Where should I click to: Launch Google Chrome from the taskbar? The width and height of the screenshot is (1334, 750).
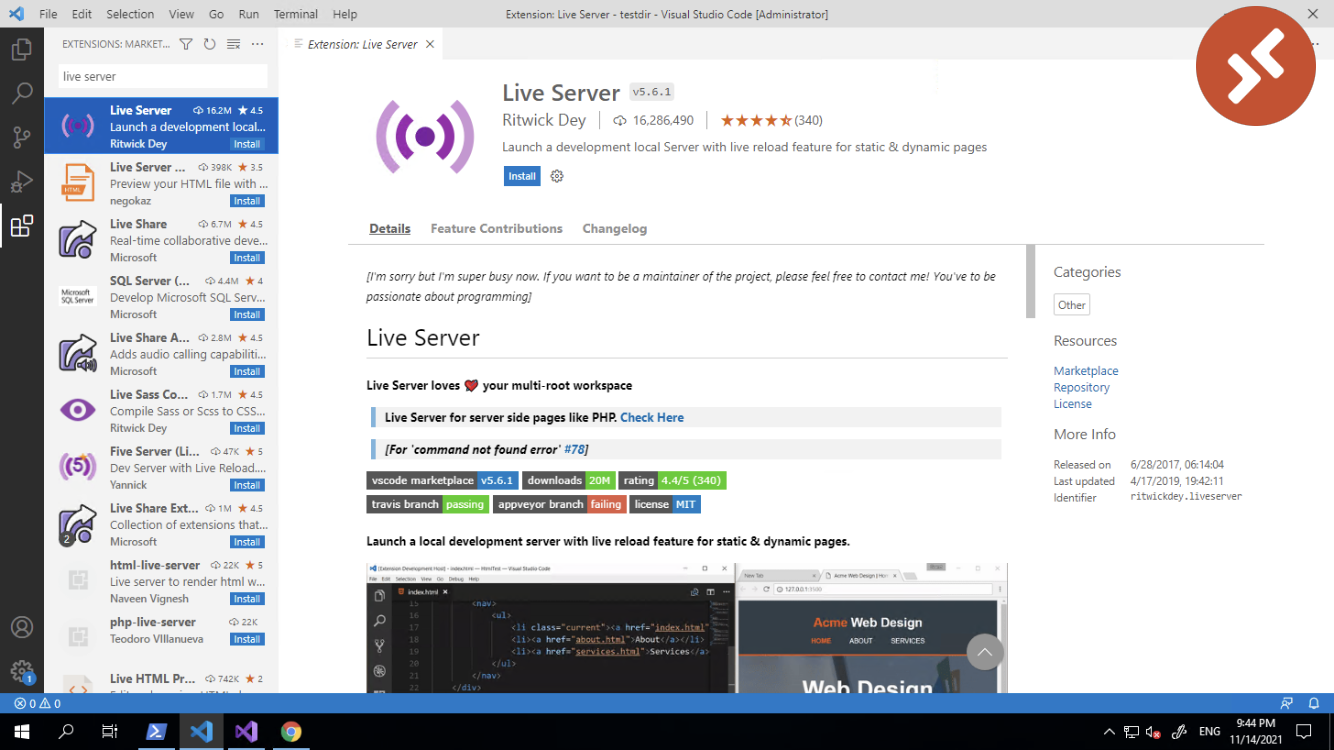tap(291, 731)
